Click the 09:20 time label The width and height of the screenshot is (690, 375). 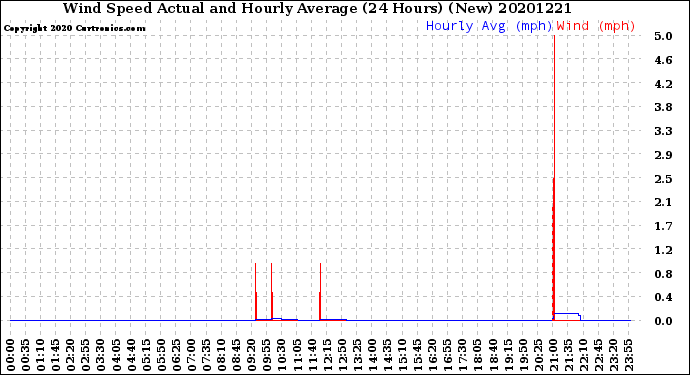(252, 355)
